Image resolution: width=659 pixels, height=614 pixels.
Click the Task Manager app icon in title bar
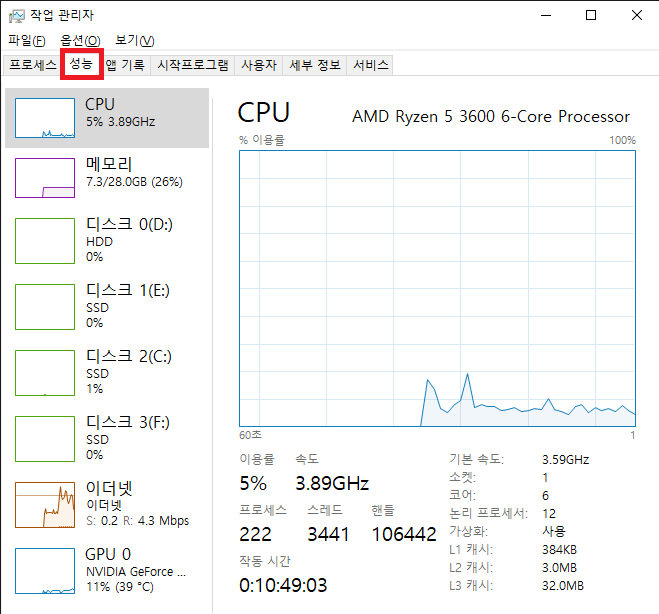pos(17,15)
